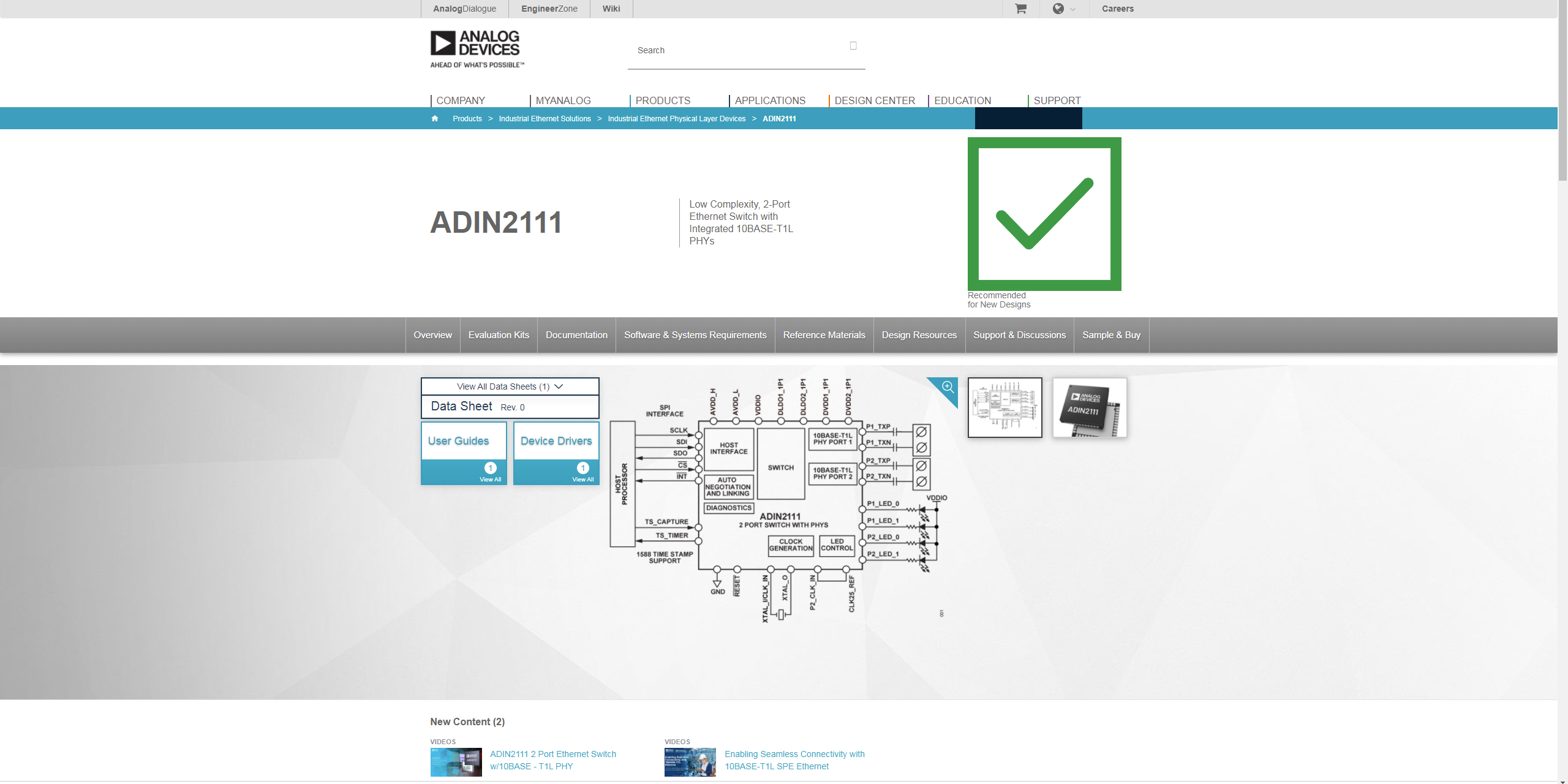Click the ADIN2111 switch video thumbnail

tap(456, 762)
